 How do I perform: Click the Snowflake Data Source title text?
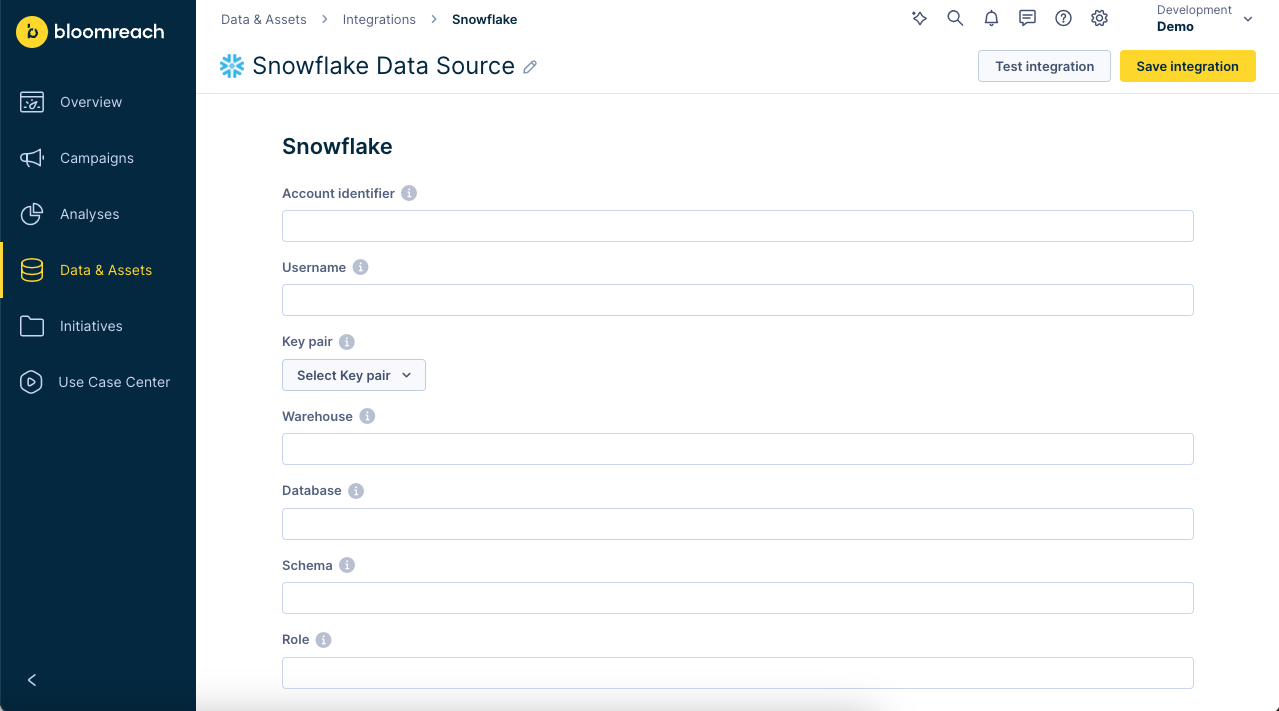[383, 66]
